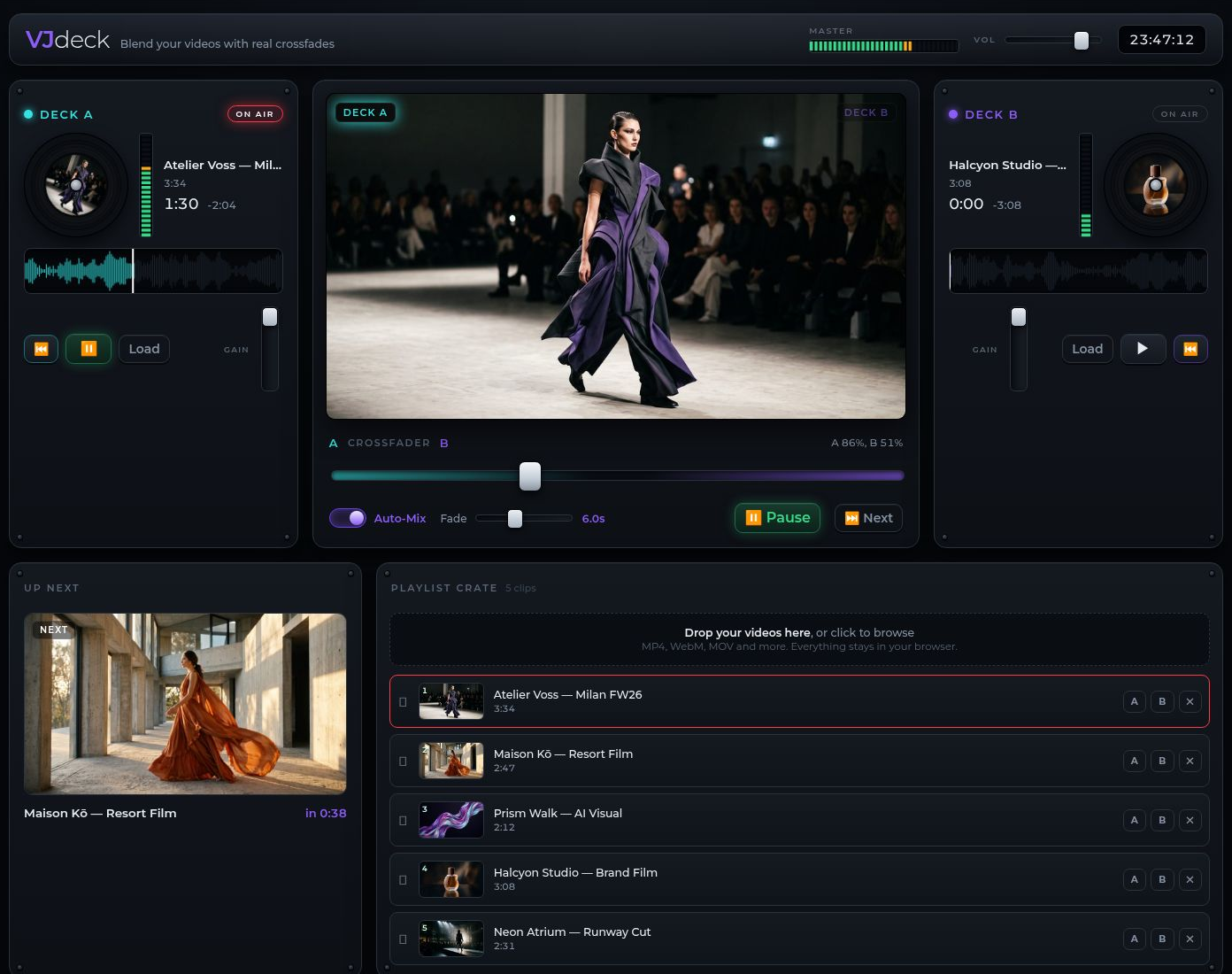Remove Atelier Voss clip from the crate
The height and width of the screenshot is (974, 1232).
click(1190, 701)
